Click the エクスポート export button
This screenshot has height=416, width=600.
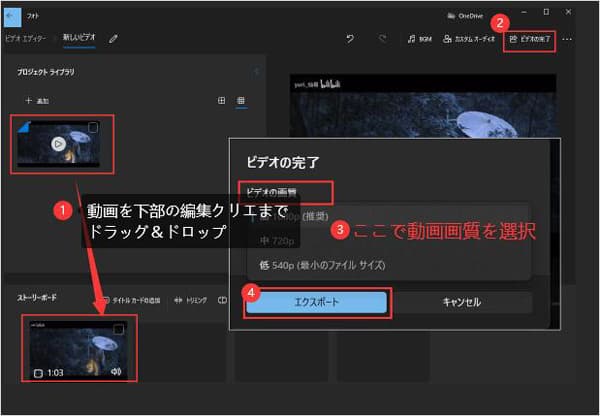click(x=316, y=302)
